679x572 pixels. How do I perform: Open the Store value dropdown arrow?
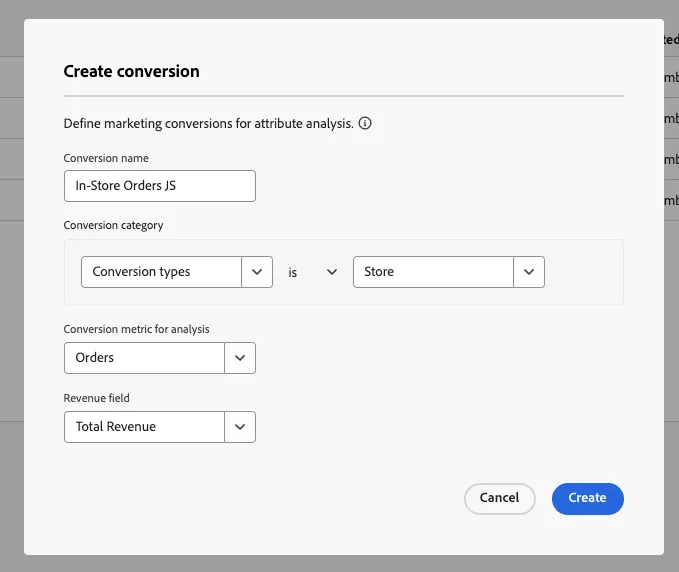point(529,272)
